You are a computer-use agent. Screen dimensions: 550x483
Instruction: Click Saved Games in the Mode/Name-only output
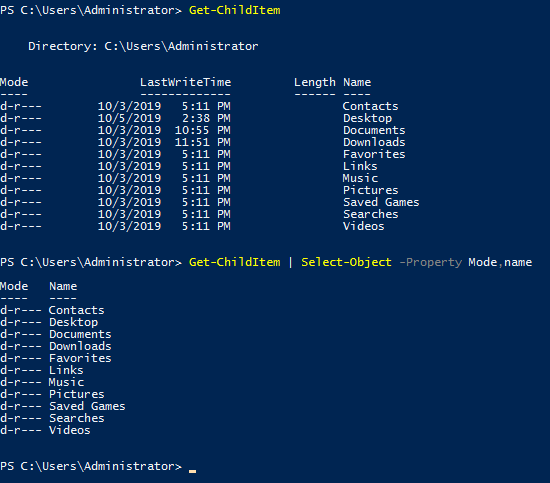[87, 406]
